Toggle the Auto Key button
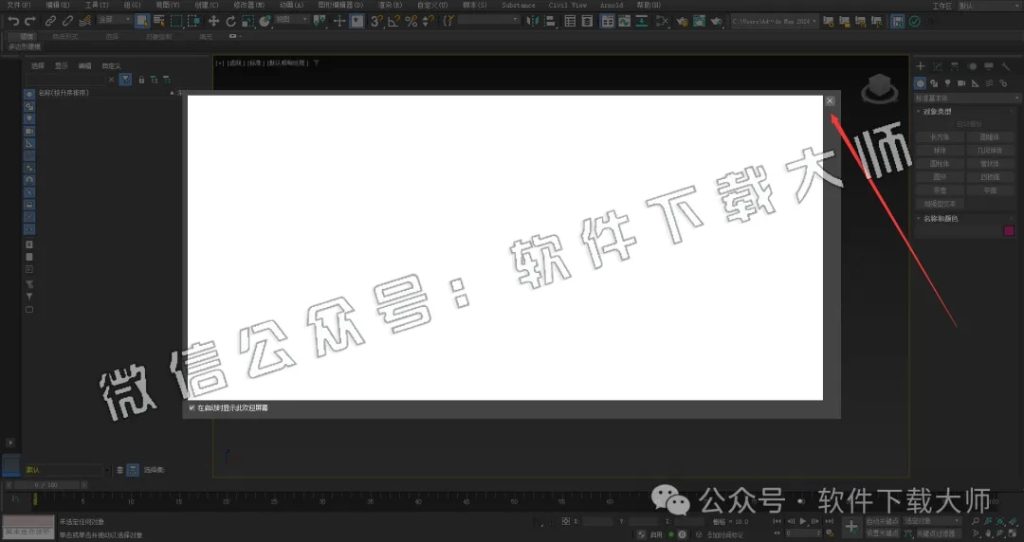The width and height of the screenshot is (1024, 542). pos(882,521)
